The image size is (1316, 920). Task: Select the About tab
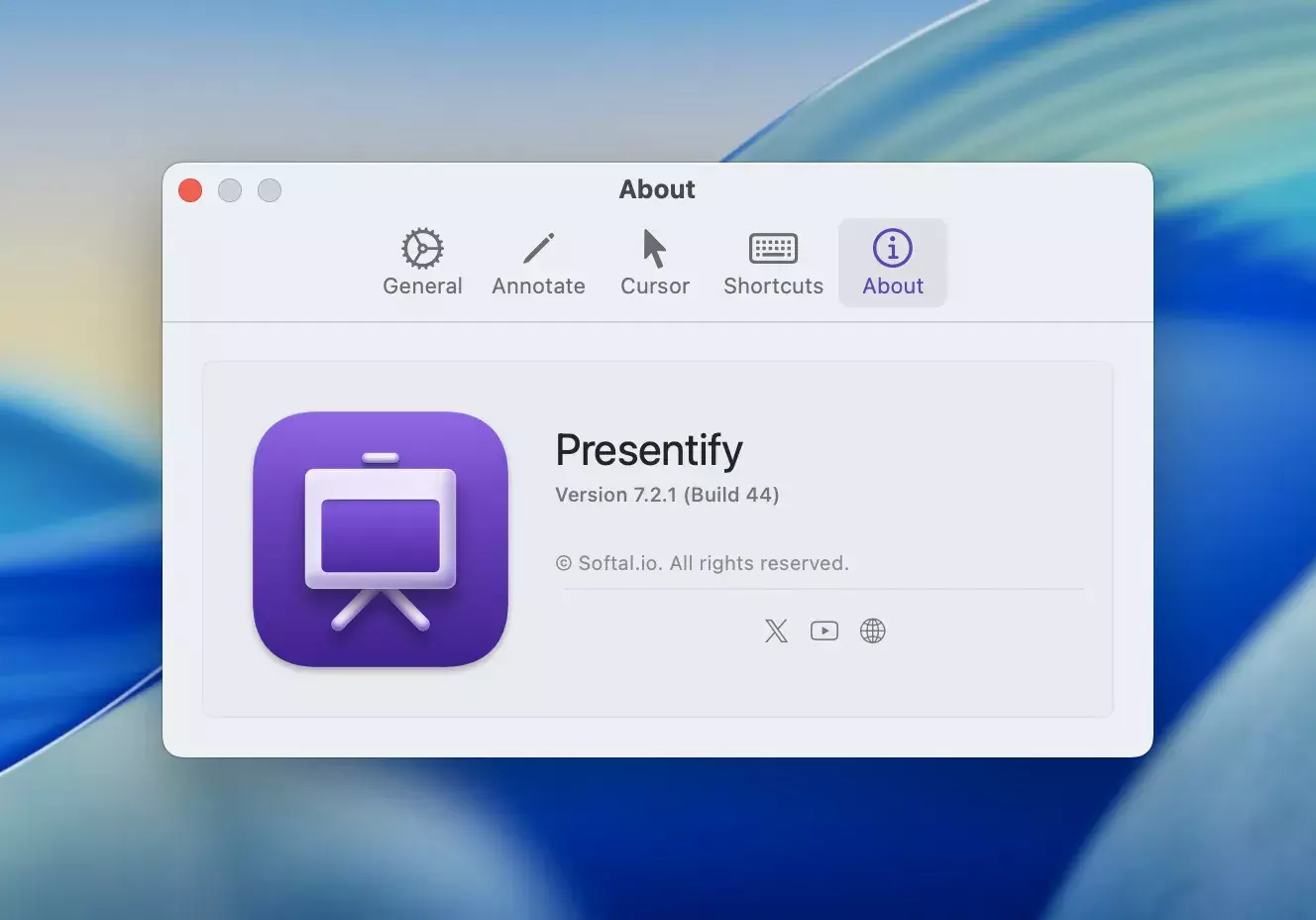point(893,263)
